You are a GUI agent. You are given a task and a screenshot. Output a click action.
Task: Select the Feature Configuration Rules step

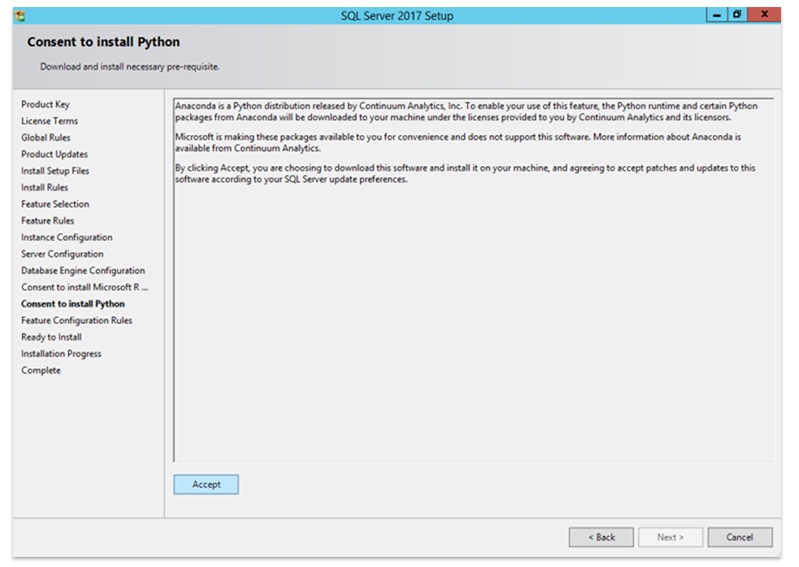(x=76, y=320)
